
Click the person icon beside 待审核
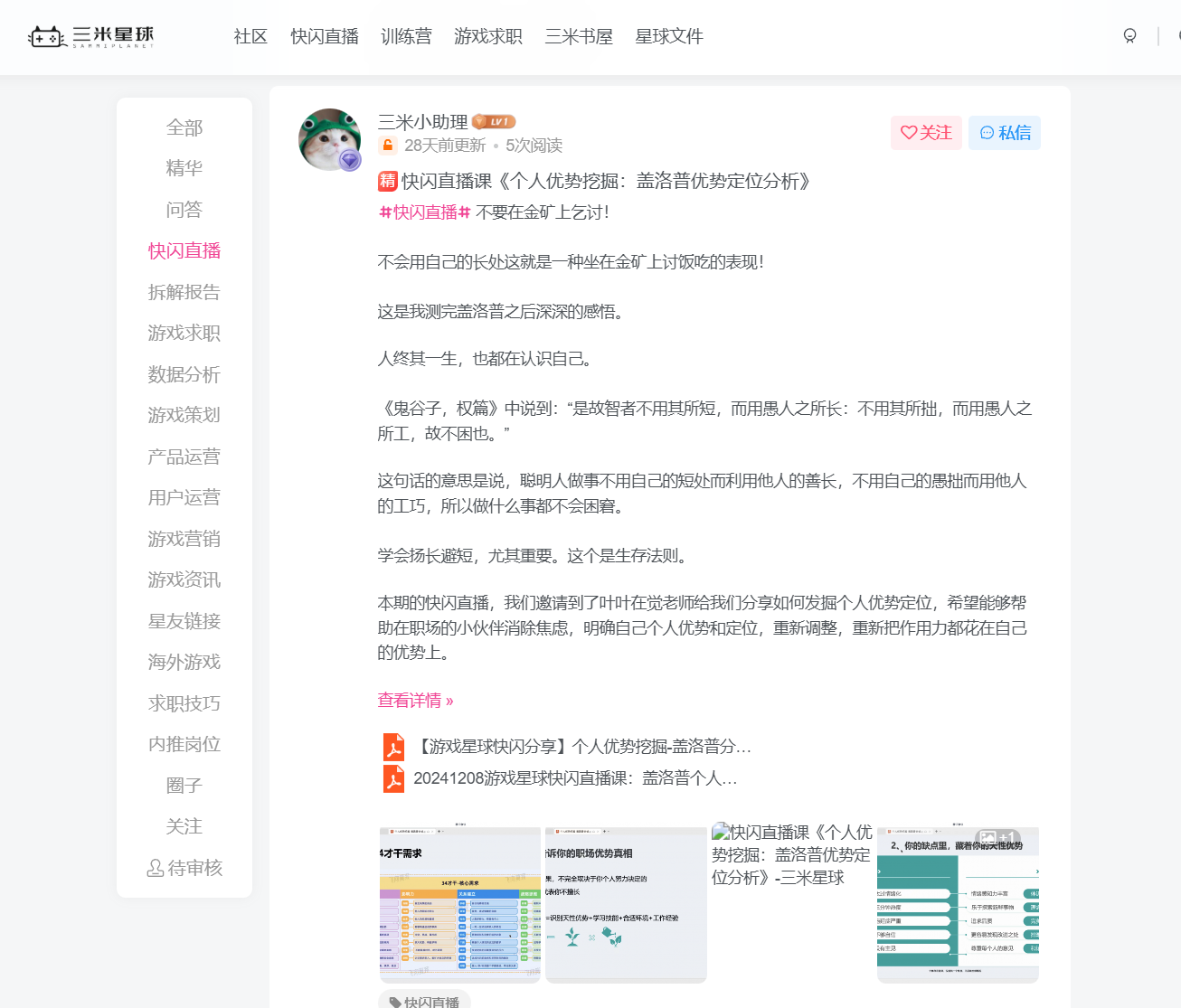click(x=155, y=868)
